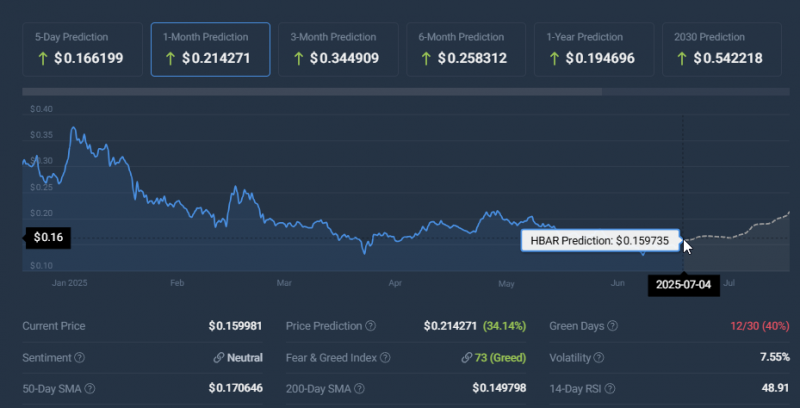Open the 6-Month Prediction tab
Image resolution: width=800 pixels, height=408 pixels.
click(x=467, y=49)
